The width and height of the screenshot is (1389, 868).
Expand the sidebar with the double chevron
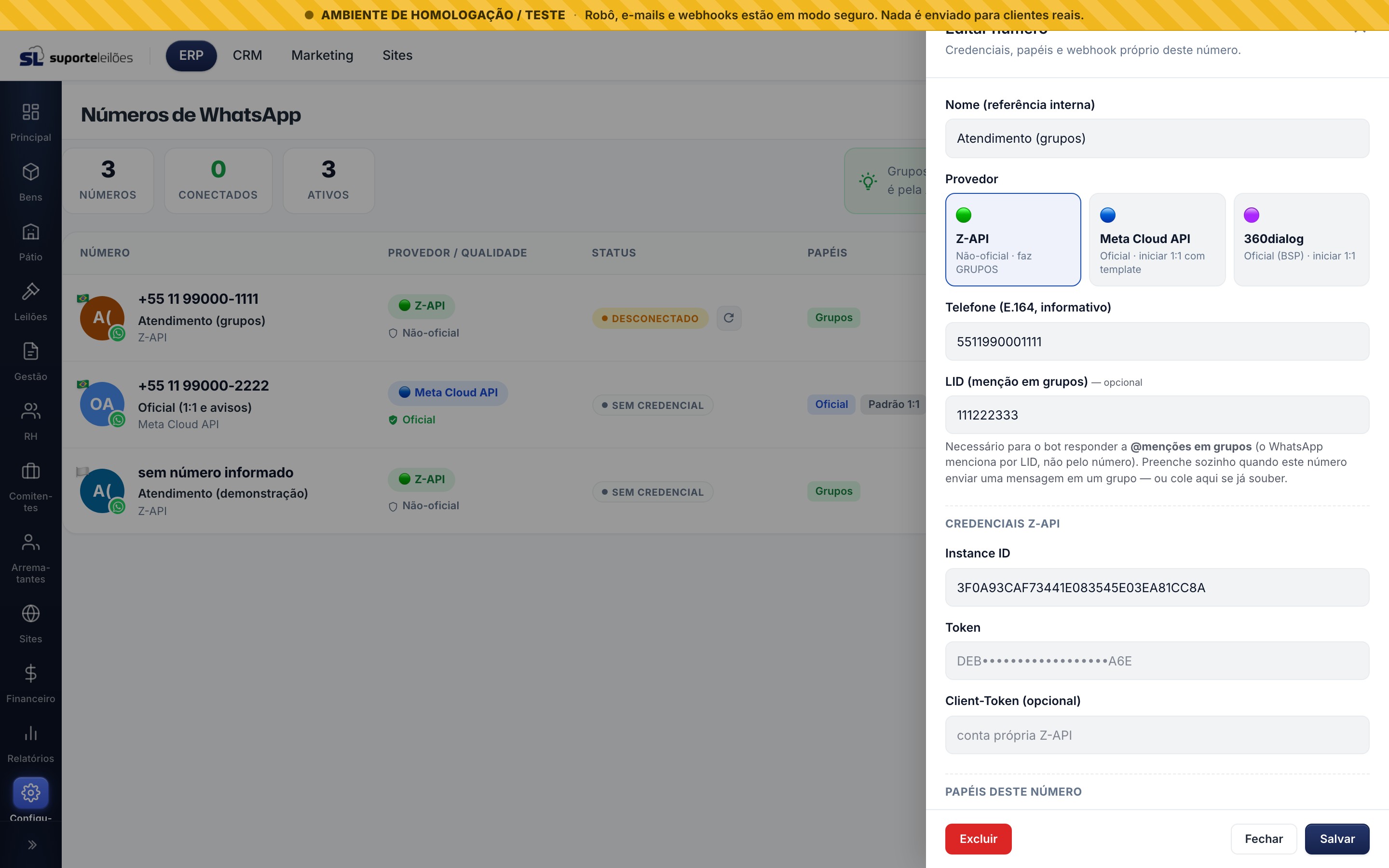(31, 844)
